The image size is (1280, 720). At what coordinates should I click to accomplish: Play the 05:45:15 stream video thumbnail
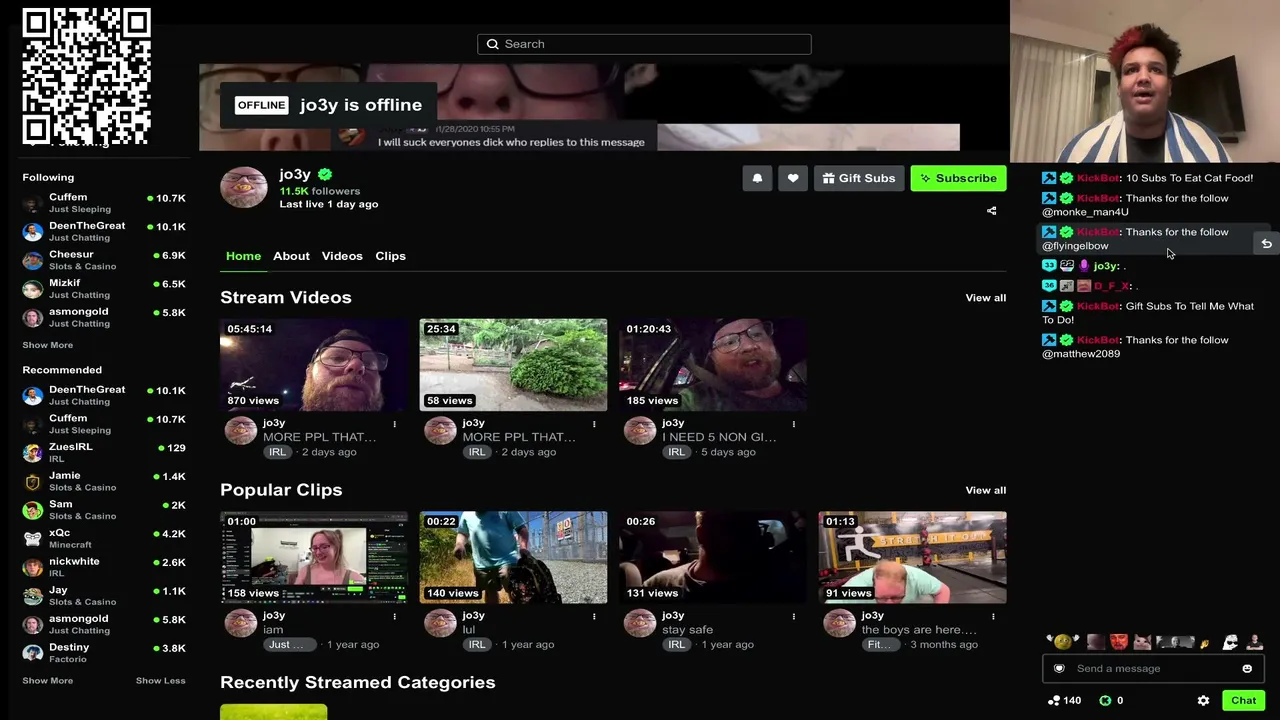(x=314, y=365)
